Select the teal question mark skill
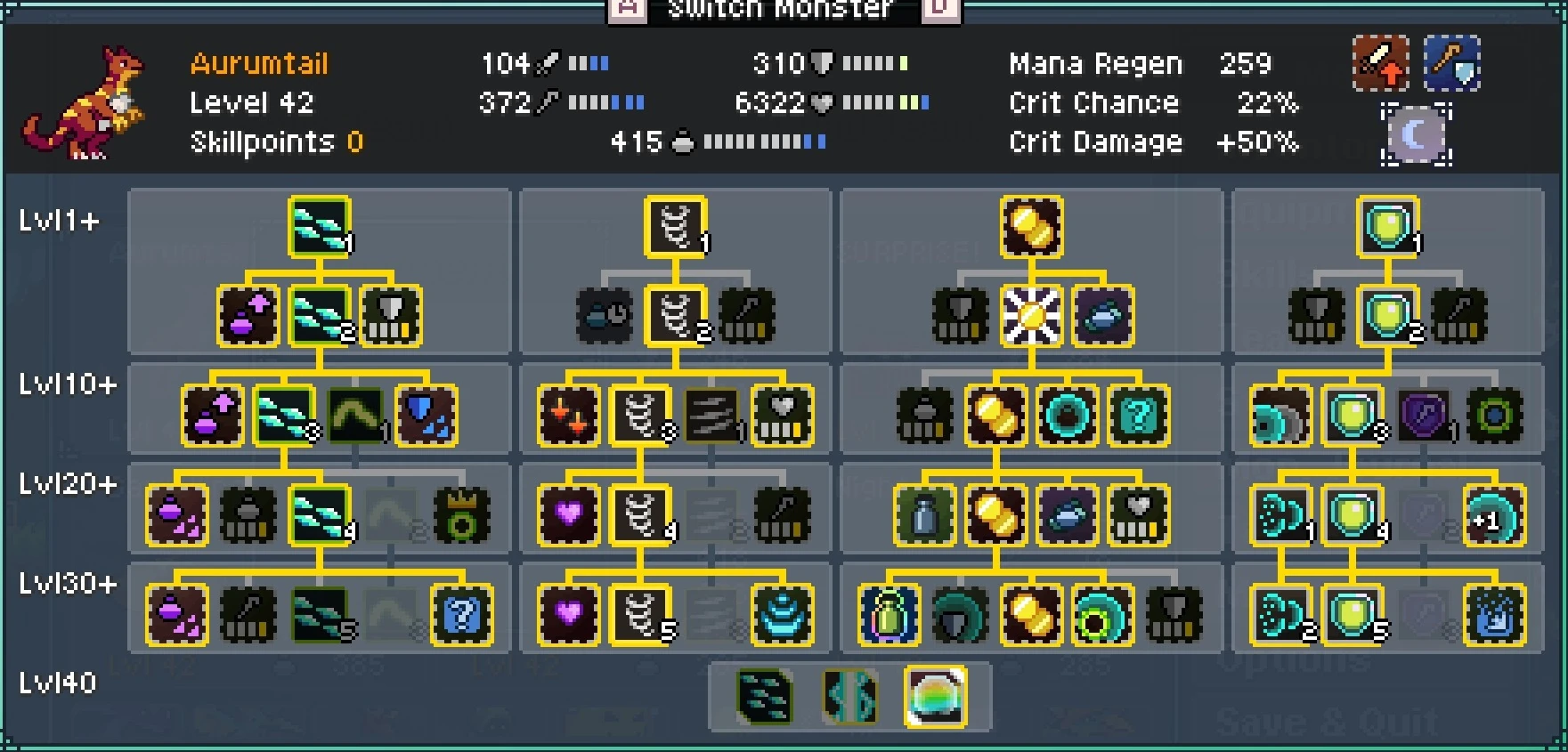1568x752 pixels. pyautogui.click(x=1138, y=416)
